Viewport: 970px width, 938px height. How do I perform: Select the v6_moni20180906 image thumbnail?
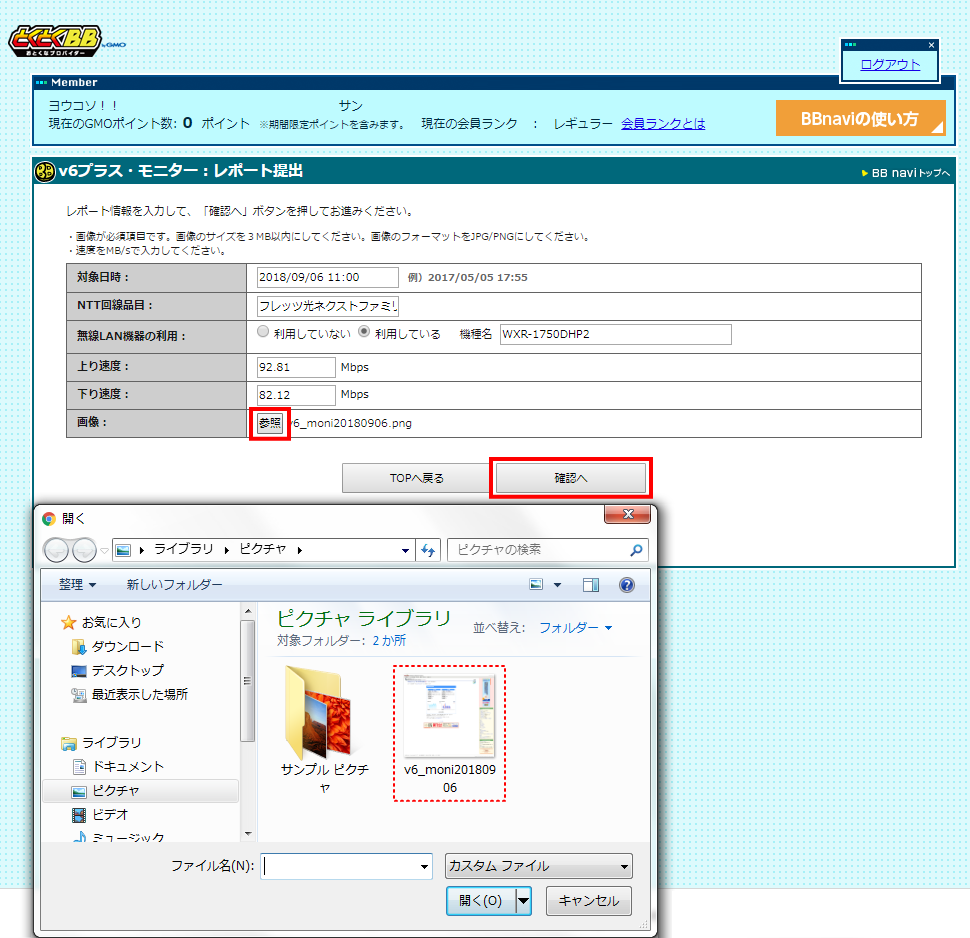point(449,718)
